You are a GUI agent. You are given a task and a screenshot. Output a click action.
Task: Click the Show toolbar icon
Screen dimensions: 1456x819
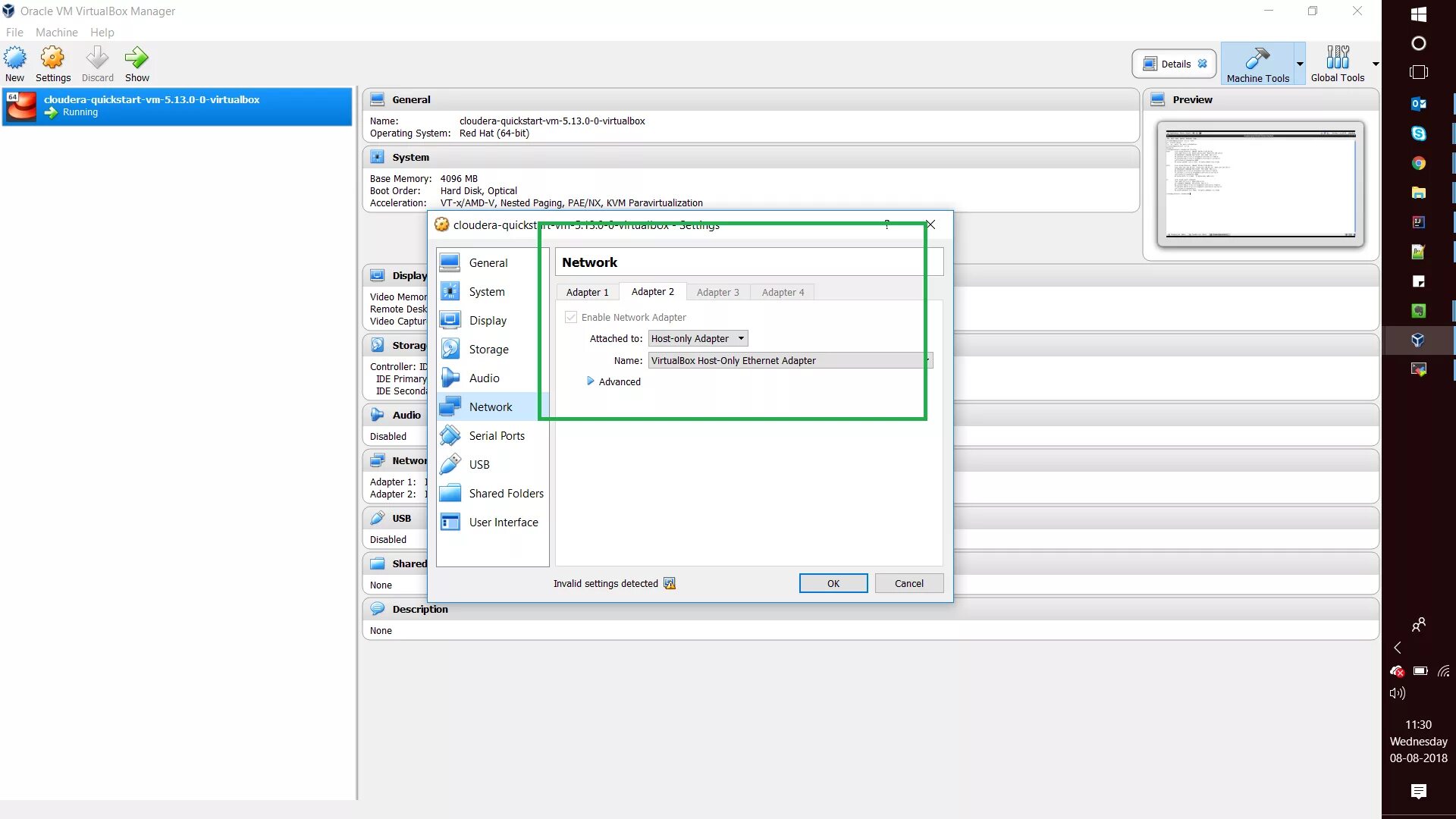136,64
